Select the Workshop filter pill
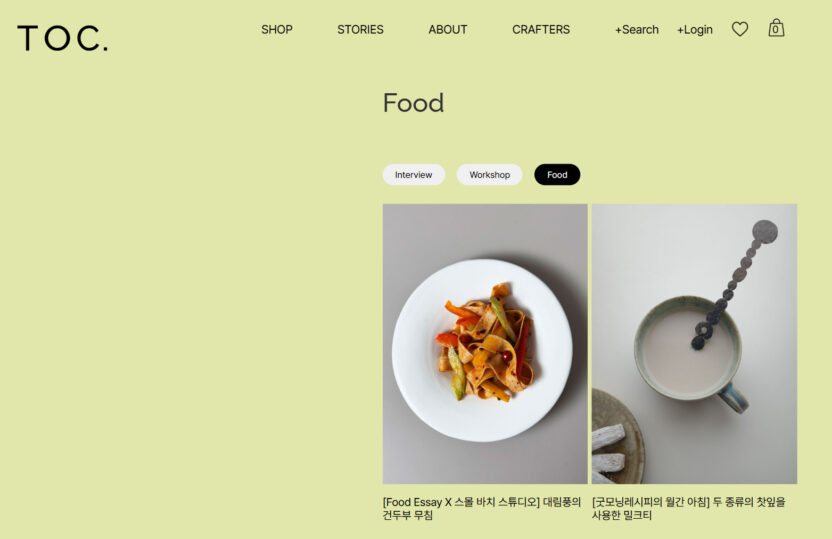832x539 pixels. click(x=489, y=175)
